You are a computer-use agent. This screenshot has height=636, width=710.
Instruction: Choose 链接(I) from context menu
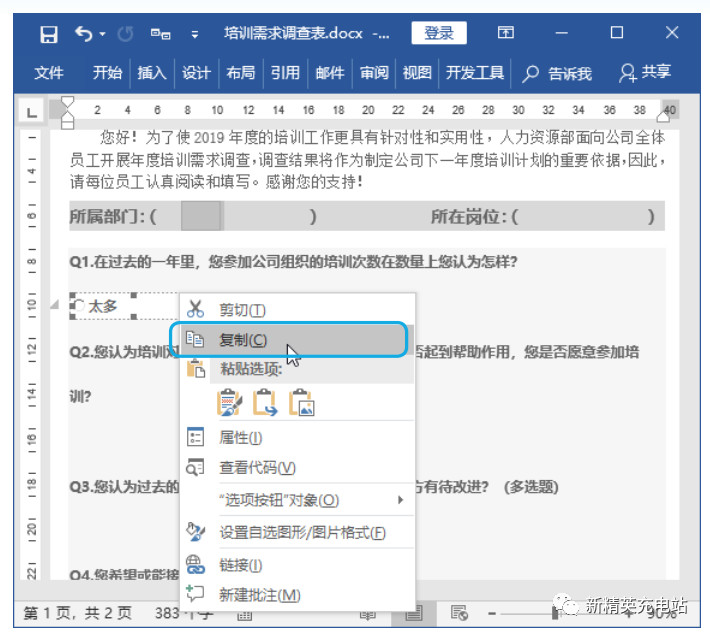[297, 565]
